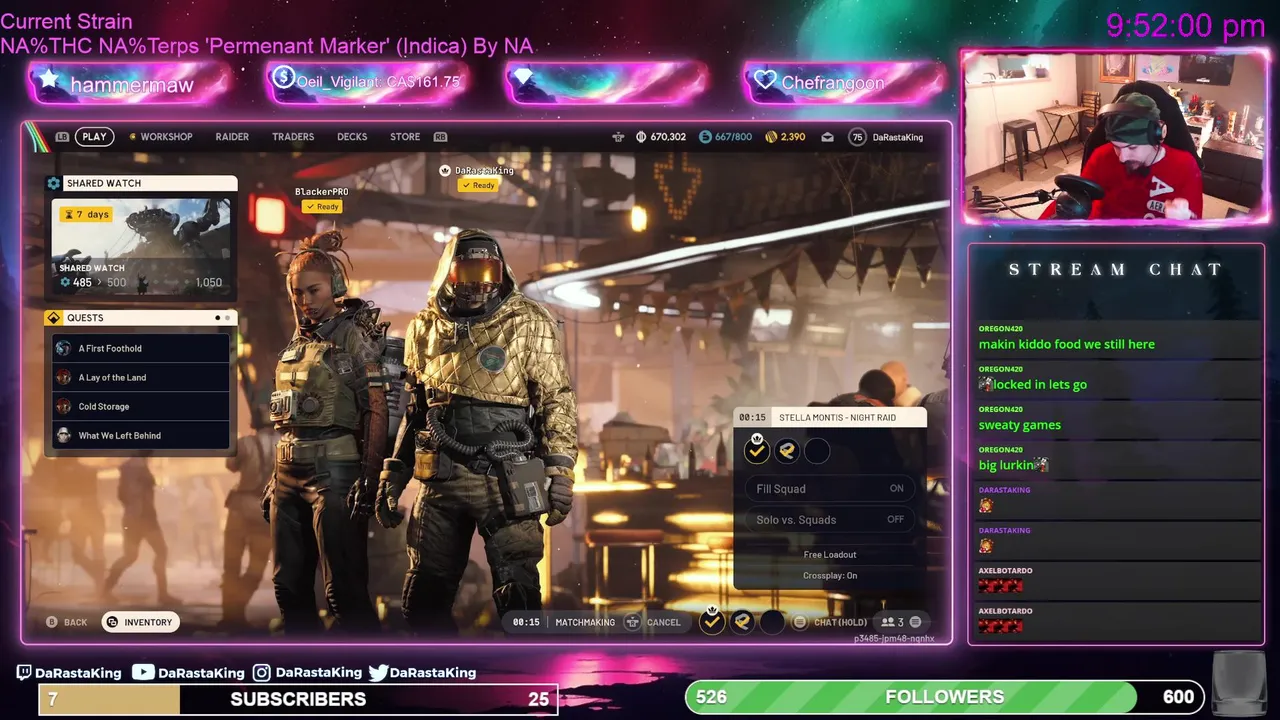Switch to the WORKSHOP tab
This screenshot has height=720, width=1280.
166,137
